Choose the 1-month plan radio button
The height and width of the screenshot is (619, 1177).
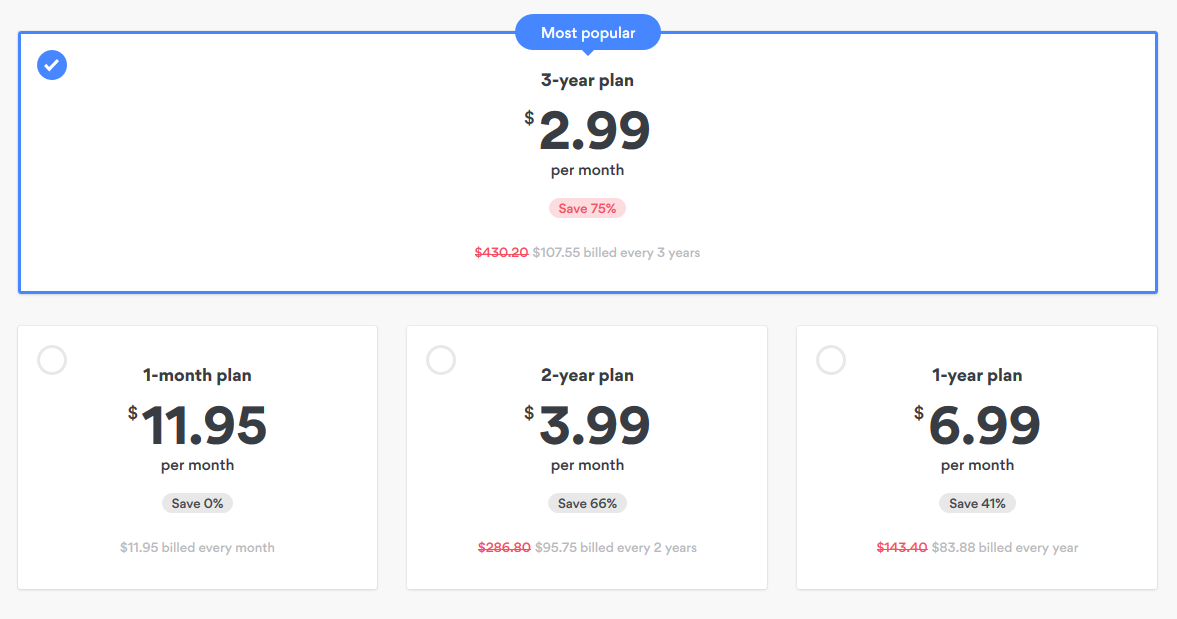pos(52,360)
